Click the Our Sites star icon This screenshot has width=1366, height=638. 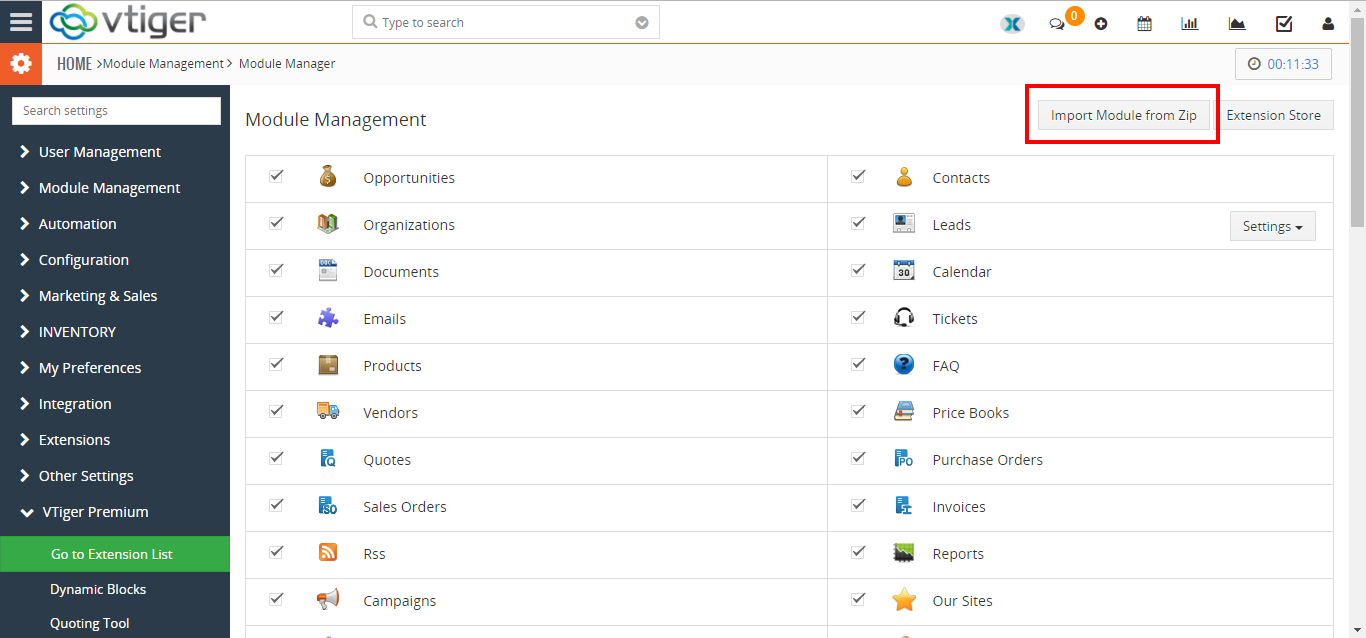click(904, 600)
